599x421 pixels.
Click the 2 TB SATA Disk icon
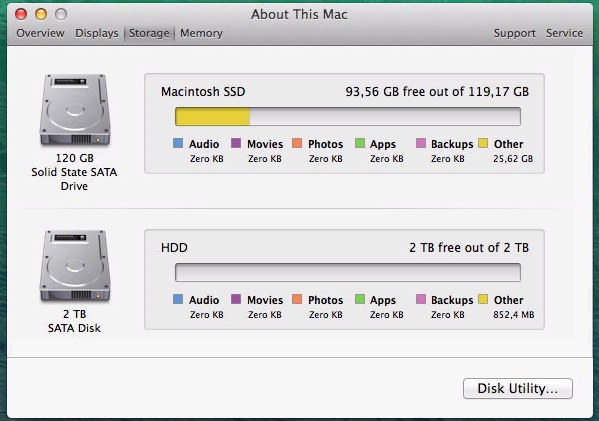(75, 266)
